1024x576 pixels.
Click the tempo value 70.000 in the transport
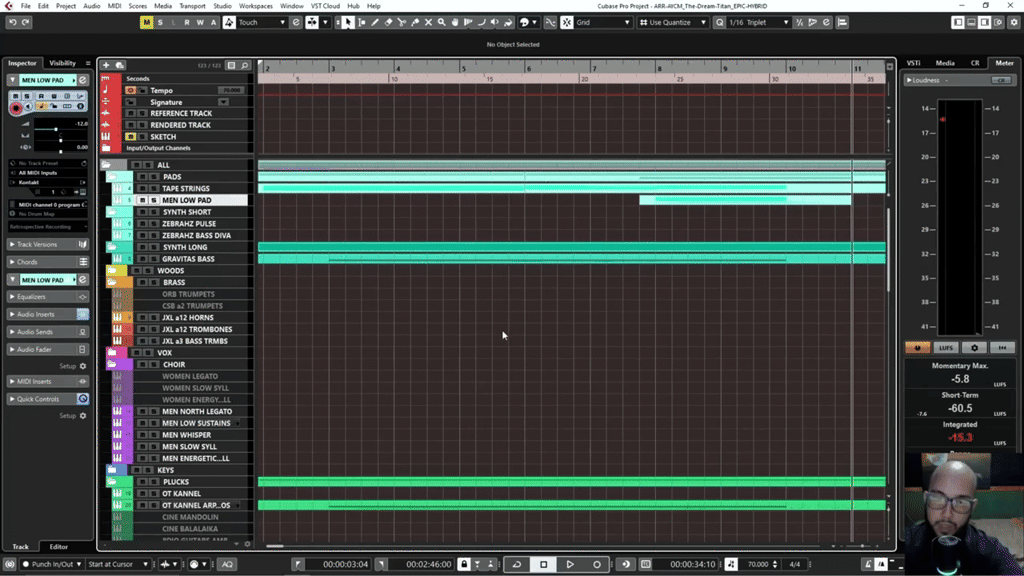(x=758, y=564)
